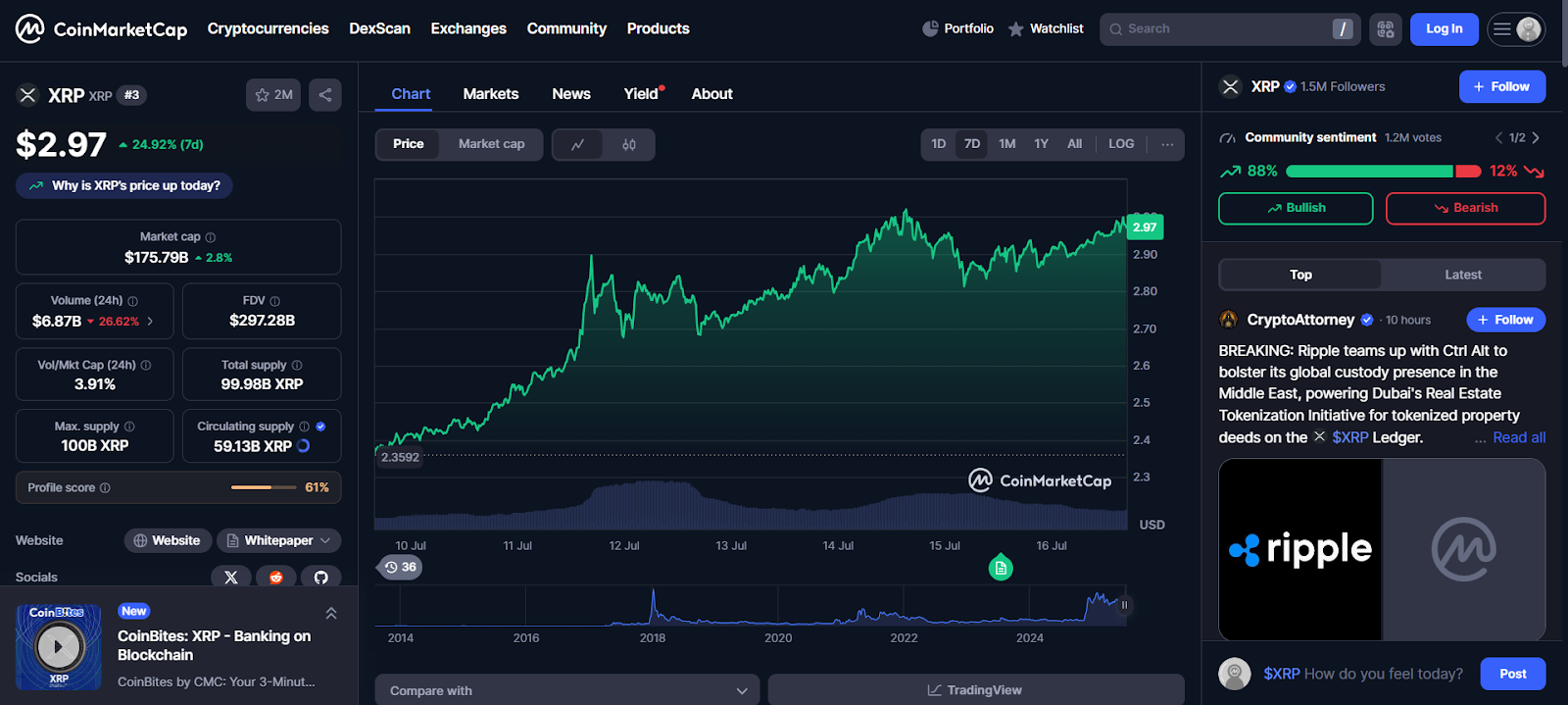Viewport: 1568px width, 705px height.
Task: Open chart more options ellipsis
Action: [1167, 144]
